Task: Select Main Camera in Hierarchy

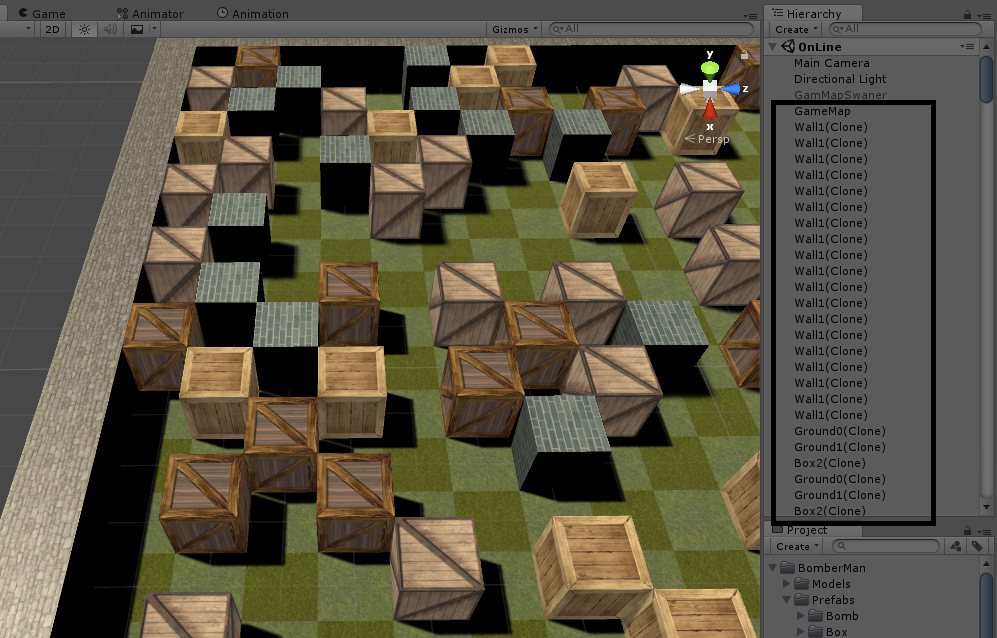Action: 832,63
